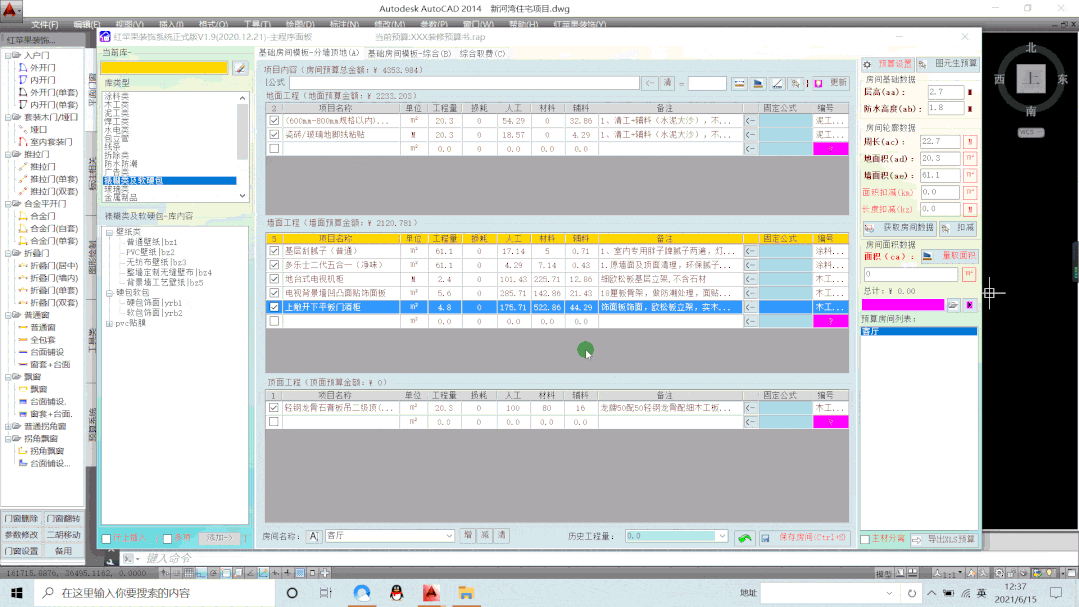This screenshot has width=1079, height=607.
Task: Collapse the 壁纸类 tree node
Action: click(x=109, y=233)
